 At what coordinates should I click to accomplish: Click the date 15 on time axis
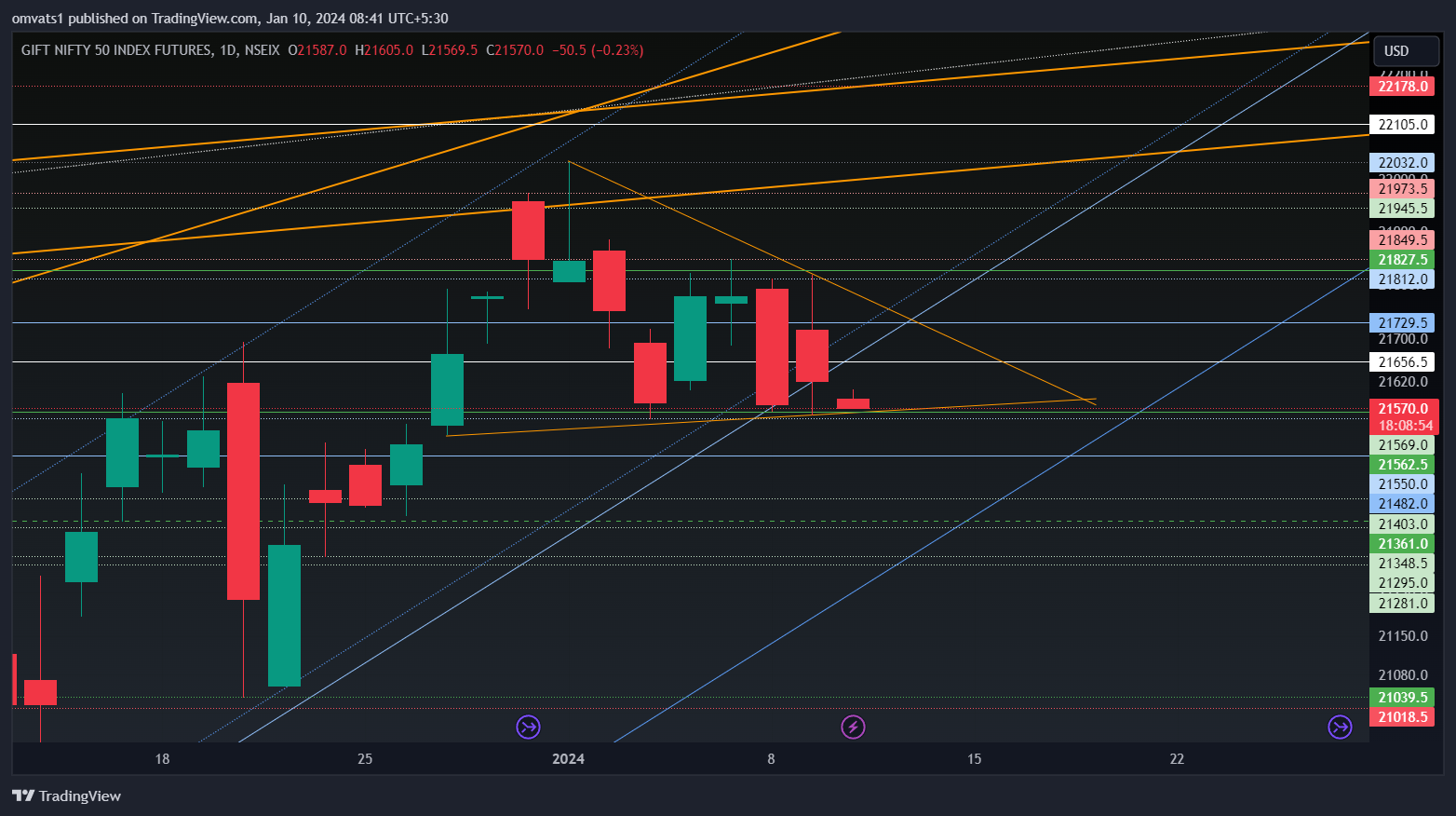(974, 759)
